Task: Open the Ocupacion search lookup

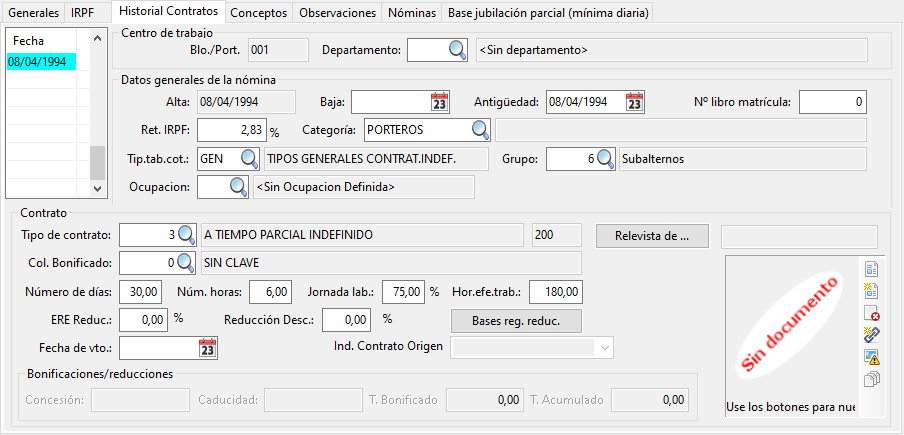Action: (x=238, y=187)
